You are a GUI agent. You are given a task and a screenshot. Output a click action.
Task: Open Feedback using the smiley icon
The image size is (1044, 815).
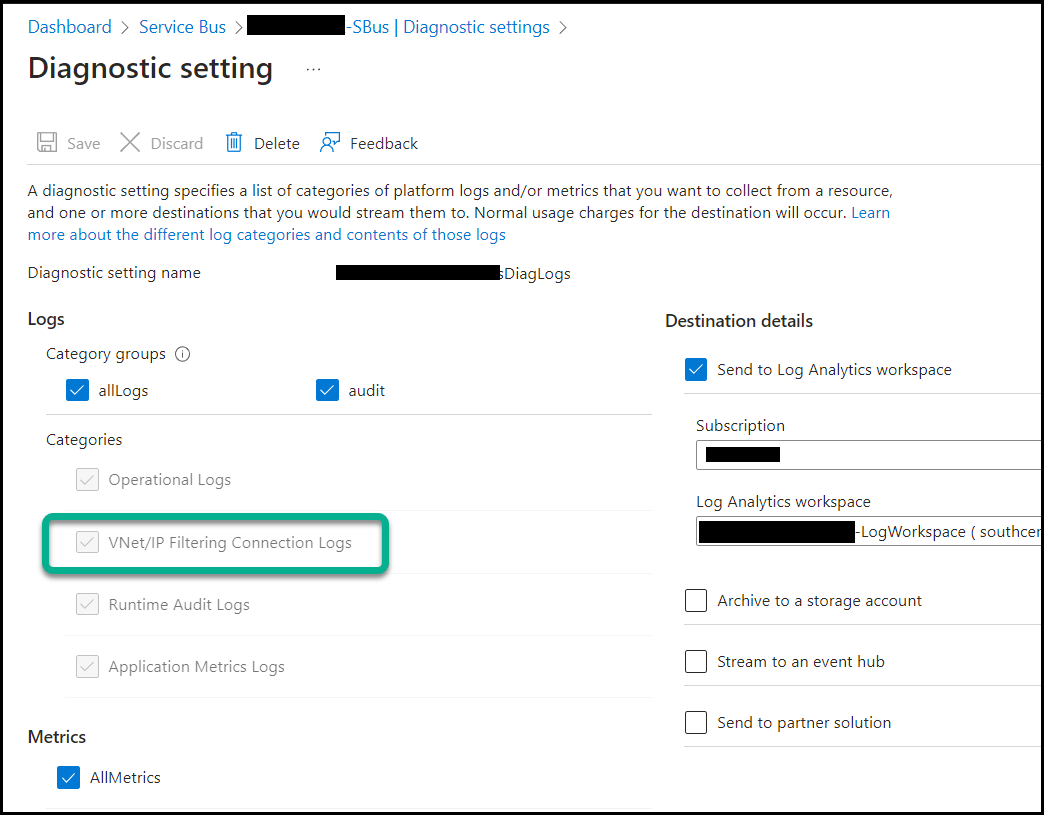point(331,142)
